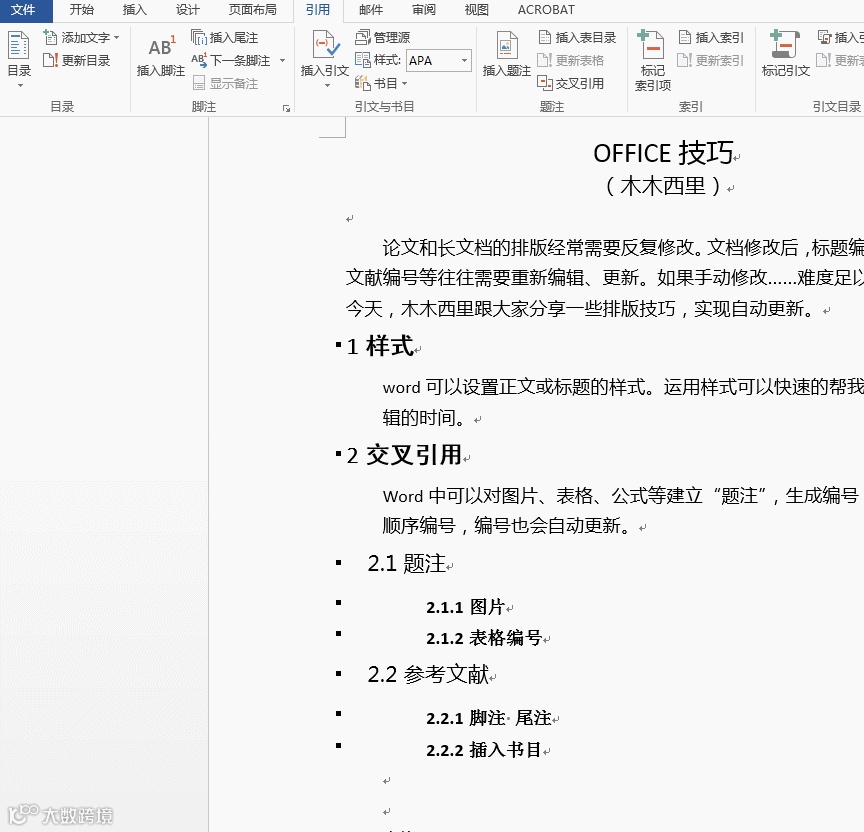Click the title OFFICE 技巧
The height and width of the screenshot is (832, 864).
[663, 153]
